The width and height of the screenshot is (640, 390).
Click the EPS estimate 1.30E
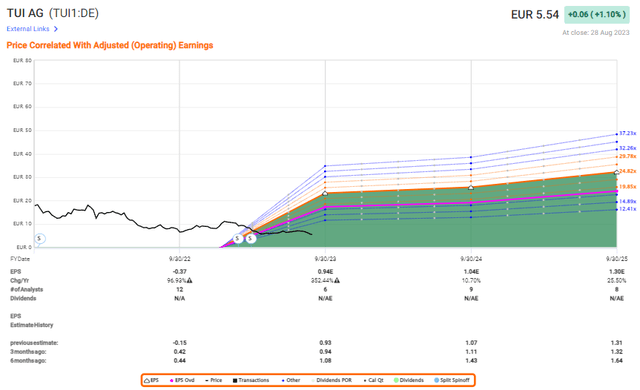[x=616, y=272]
